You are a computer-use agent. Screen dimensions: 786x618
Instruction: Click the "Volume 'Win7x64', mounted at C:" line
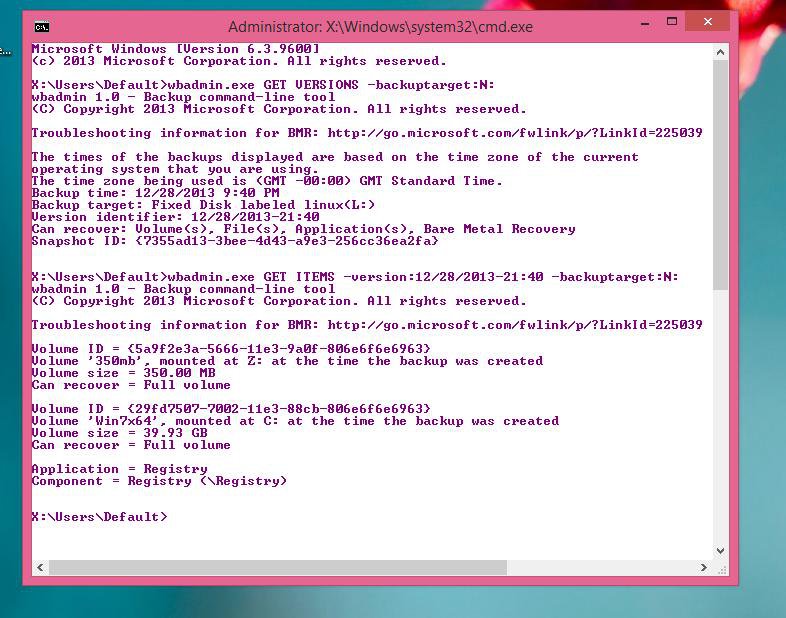[295, 421]
